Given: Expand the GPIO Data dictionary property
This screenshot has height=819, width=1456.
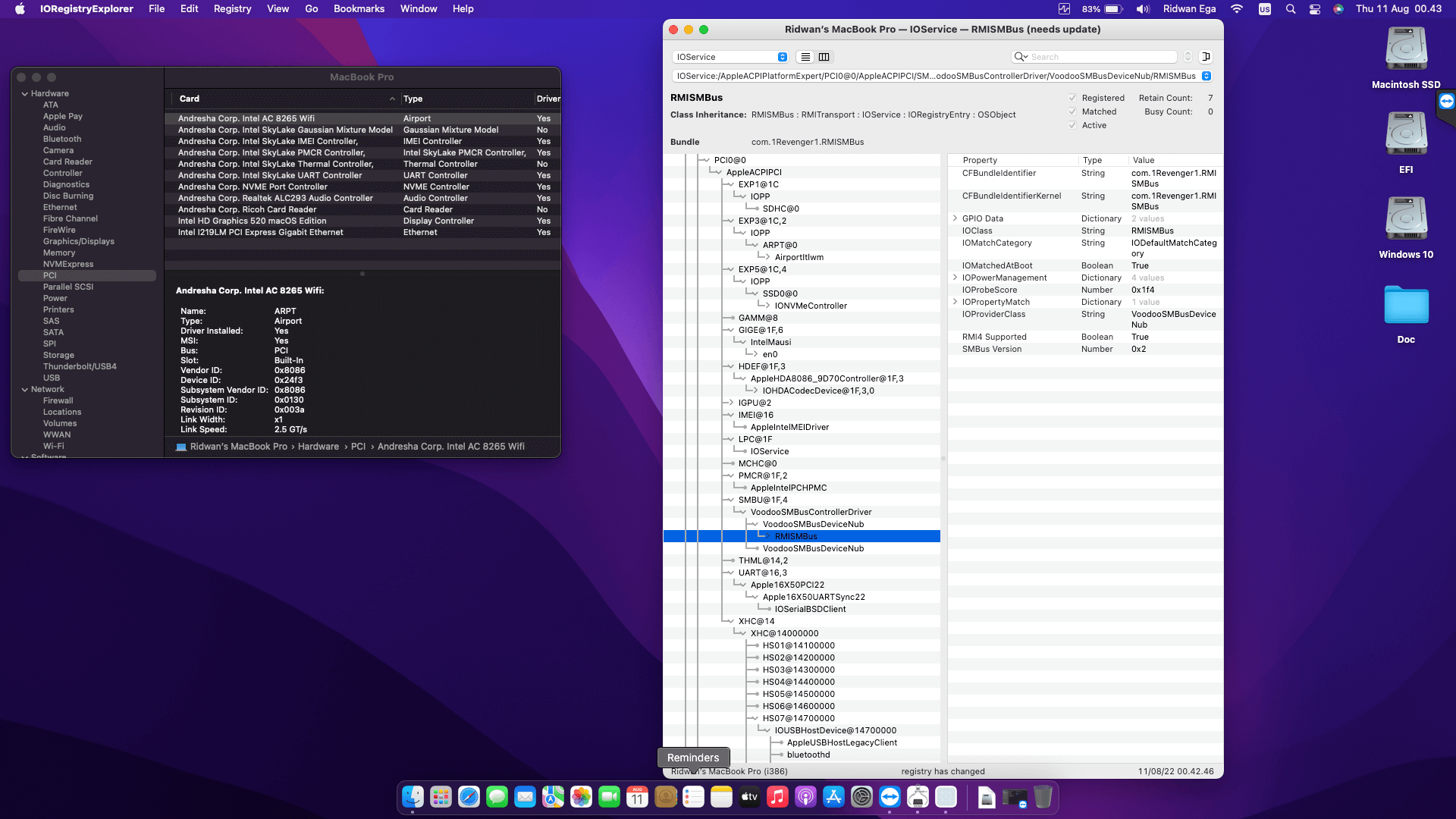Looking at the screenshot, I should (x=955, y=218).
